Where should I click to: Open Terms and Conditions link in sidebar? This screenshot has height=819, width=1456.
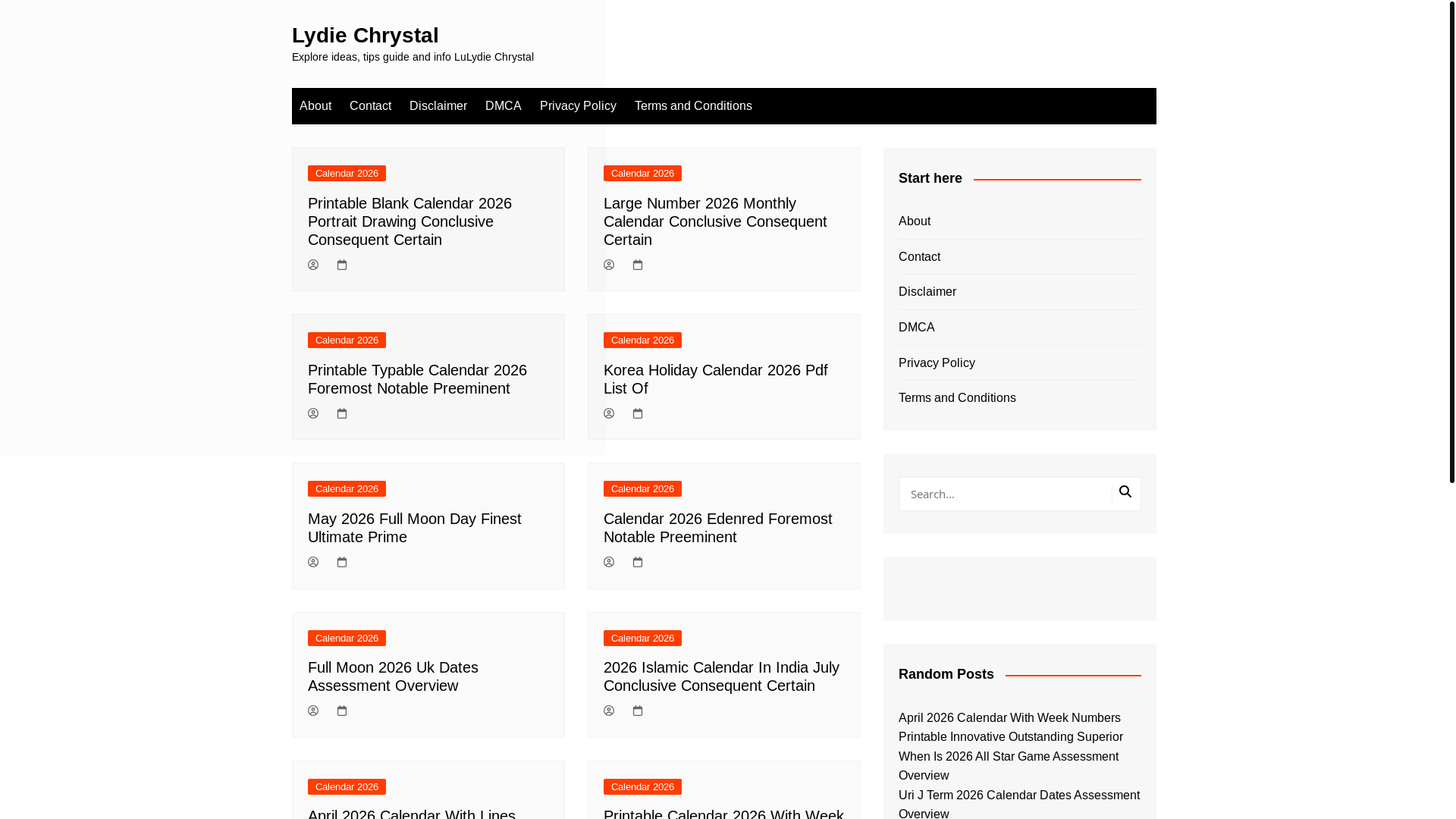tap(957, 398)
